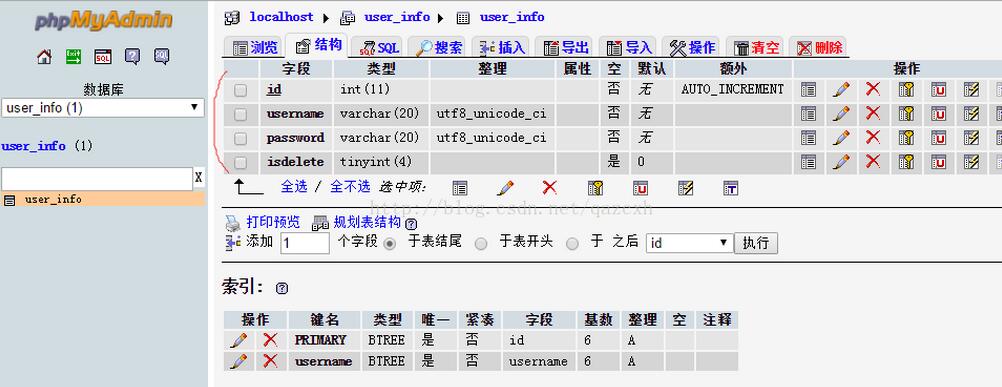Edit the username field with pencil icon
Screen dimensions: 1002x387
pyautogui.click(x=842, y=114)
